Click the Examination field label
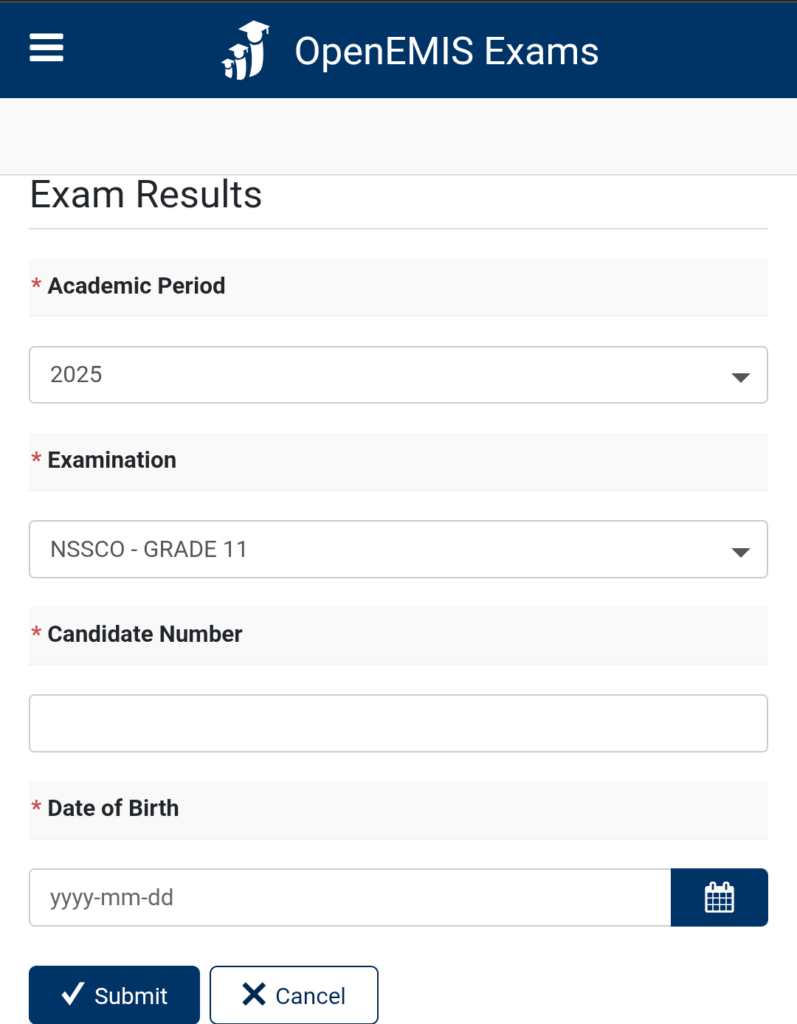The width and height of the screenshot is (797, 1024). point(112,460)
